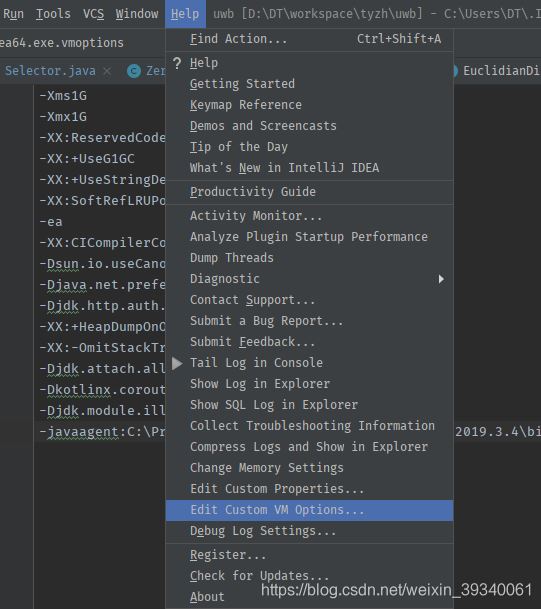Viewport: 541px width, 609px height.
Task: Close the Selector.java tab
Action: pos(107,71)
